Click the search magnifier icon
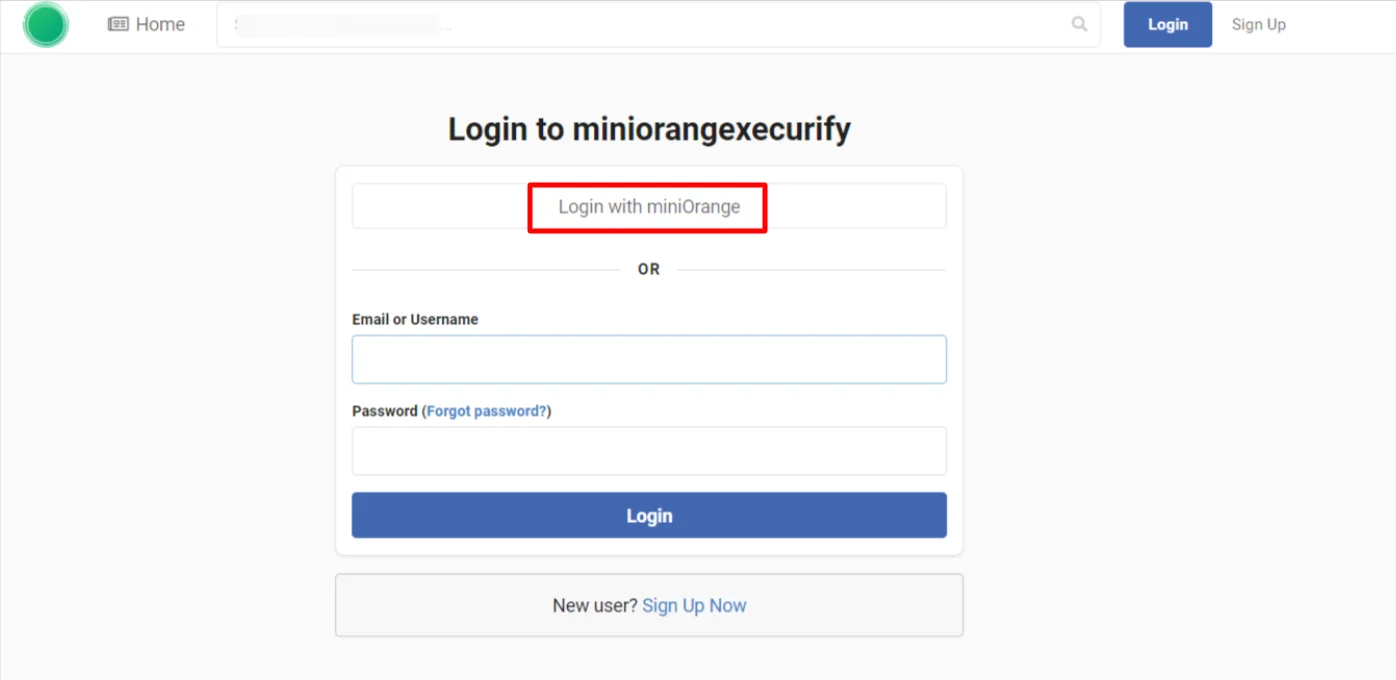The height and width of the screenshot is (680, 1396). 1079,24
